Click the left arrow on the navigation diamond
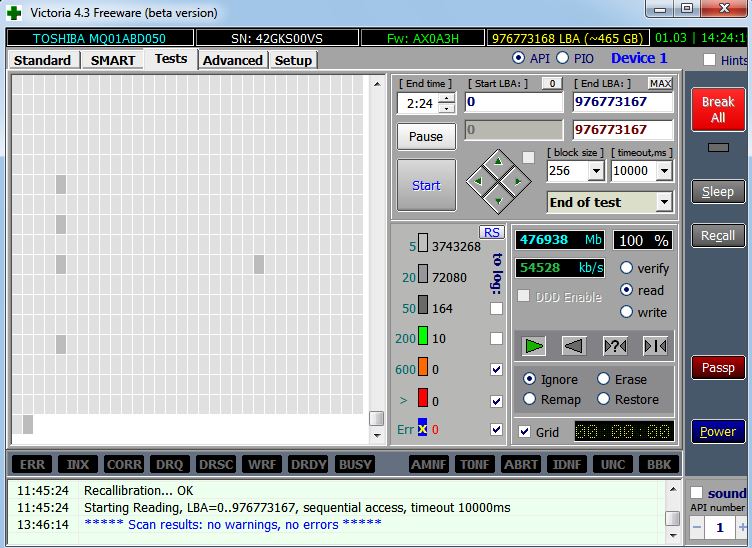Viewport: 752px width, 548px height. point(478,181)
